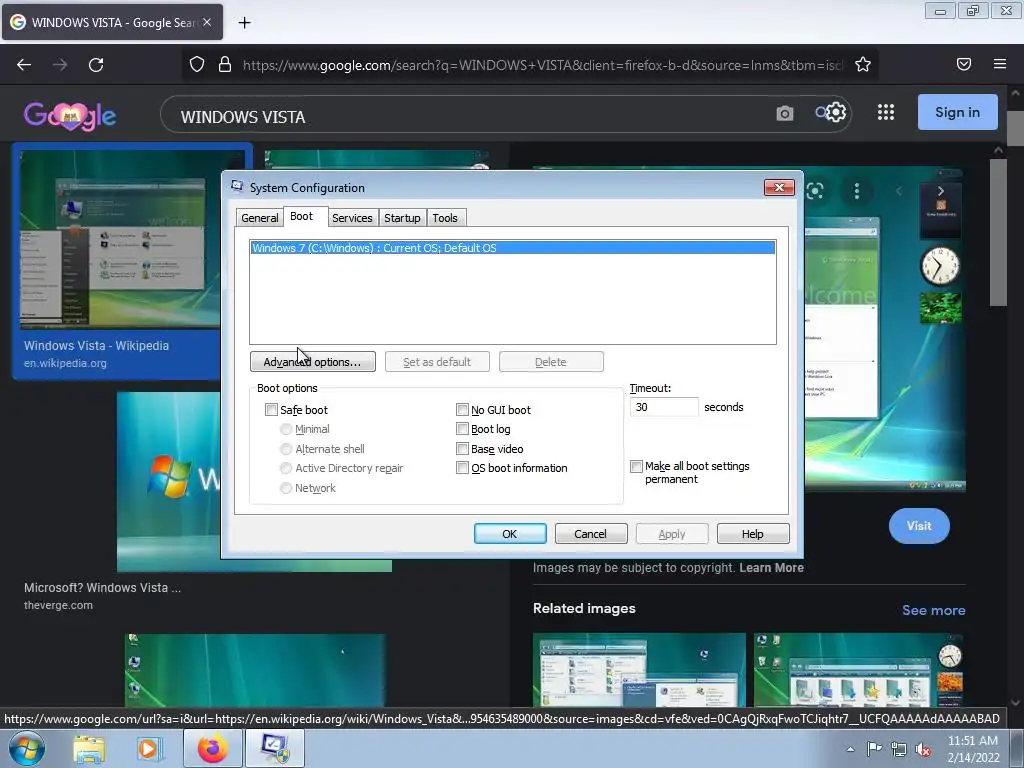Enable OS boot information

462,468
